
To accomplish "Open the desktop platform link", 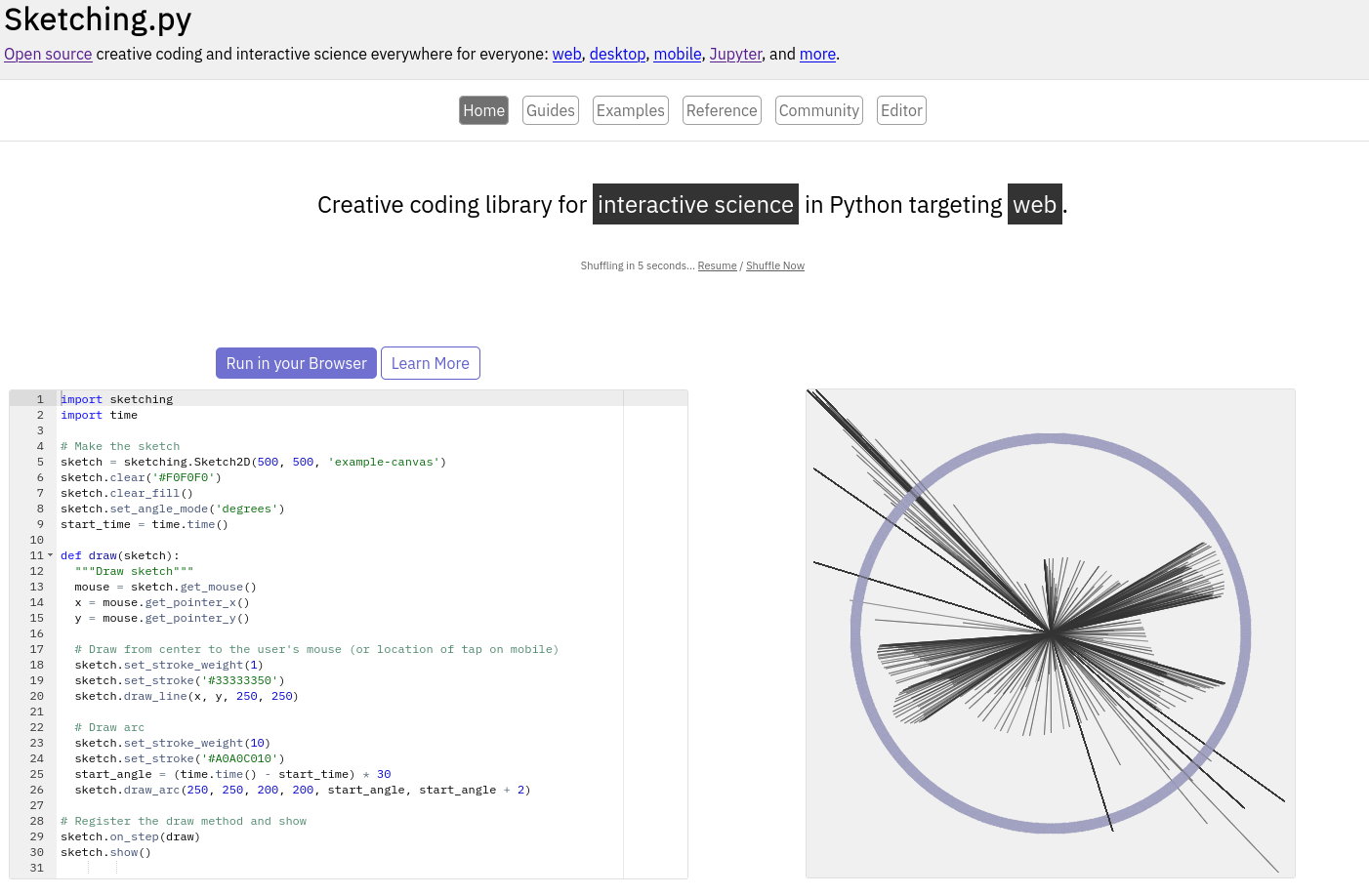I will [617, 54].
